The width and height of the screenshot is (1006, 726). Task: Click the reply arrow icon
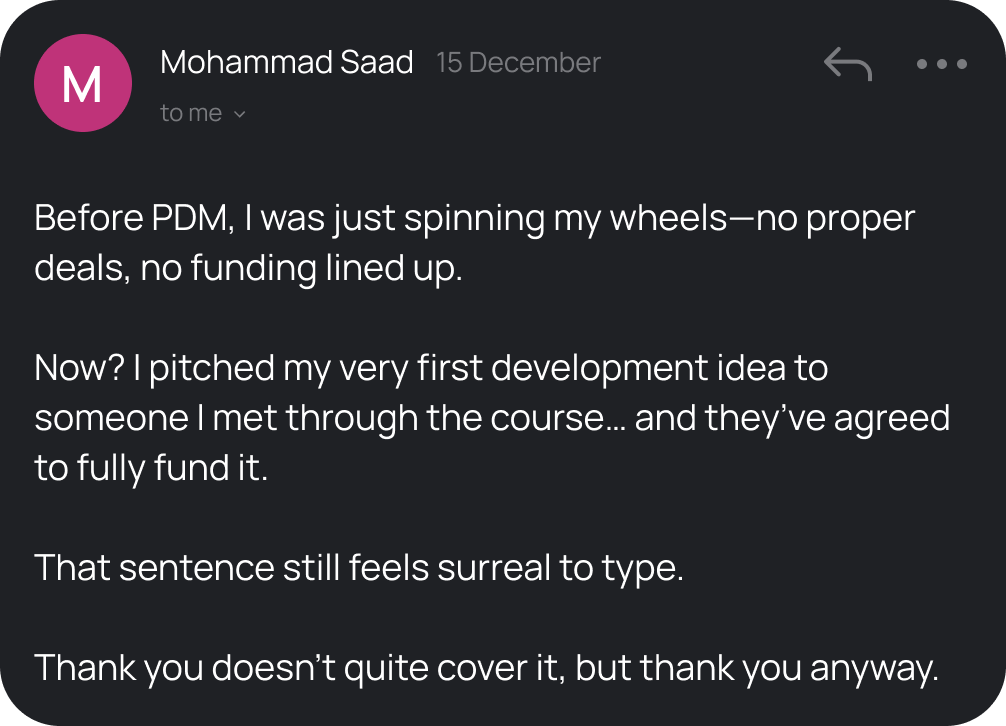click(847, 64)
